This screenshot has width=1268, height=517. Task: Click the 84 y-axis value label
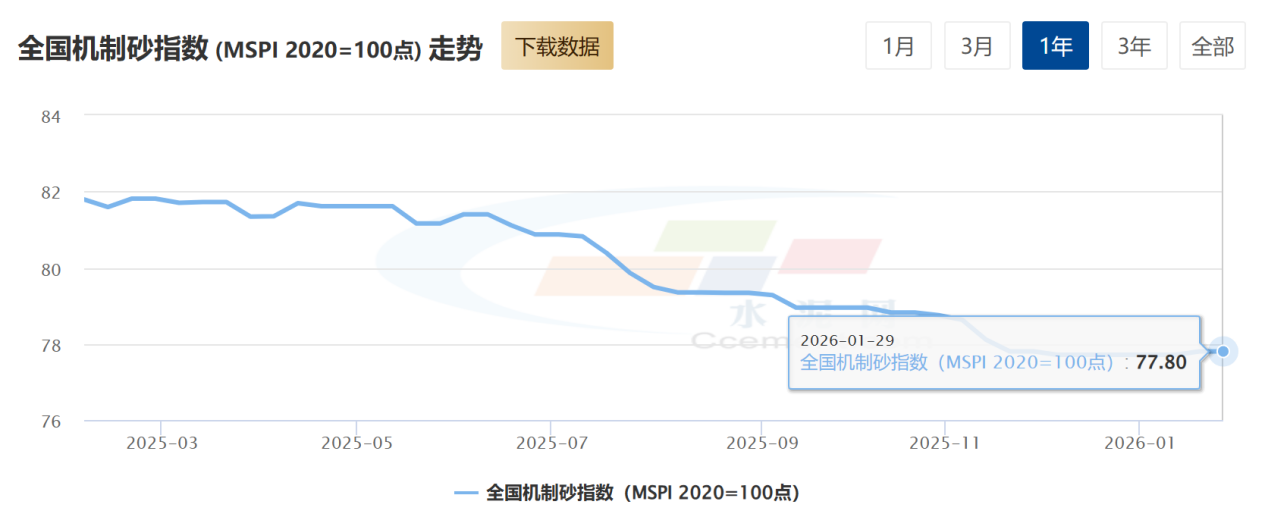point(51,117)
